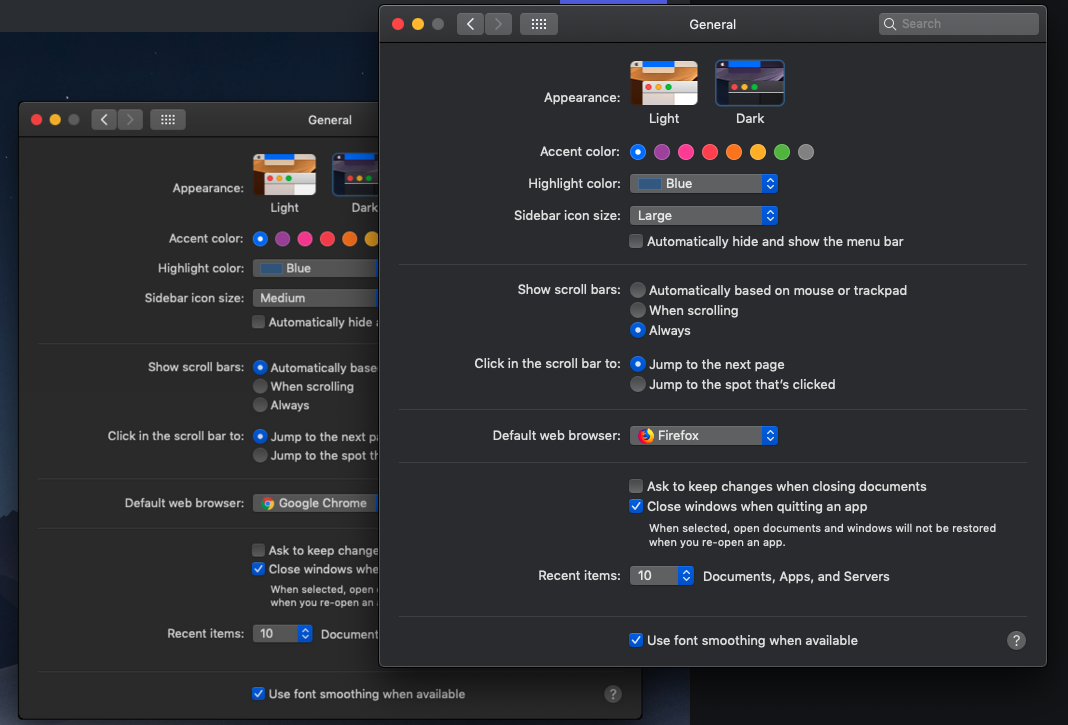The width and height of the screenshot is (1068, 725).
Task: Open Default web browser Firefox dropdown
Action: coord(704,435)
